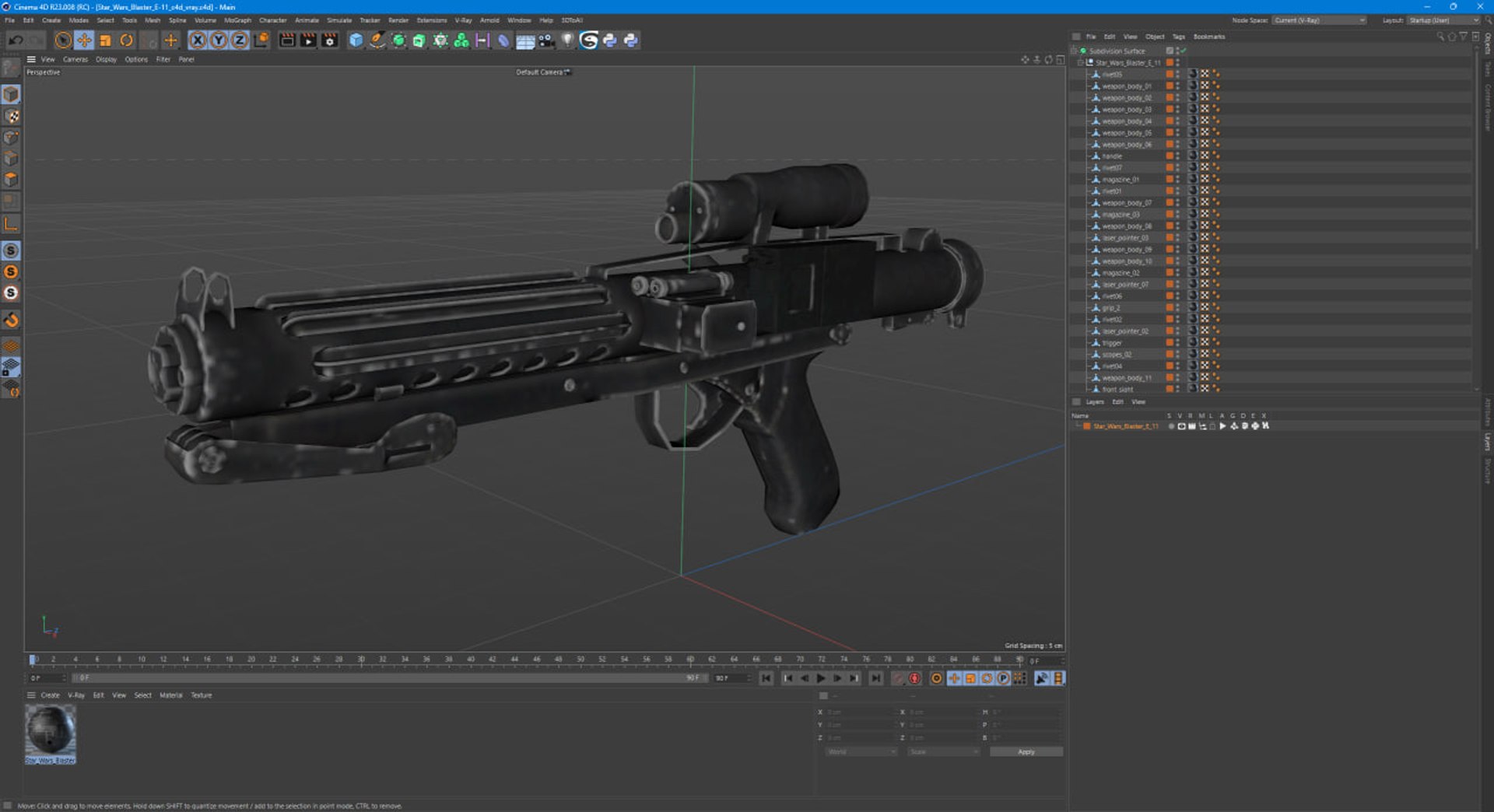This screenshot has width=1494, height=812.
Task: Click the Apply button
Action: pos(1026,752)
